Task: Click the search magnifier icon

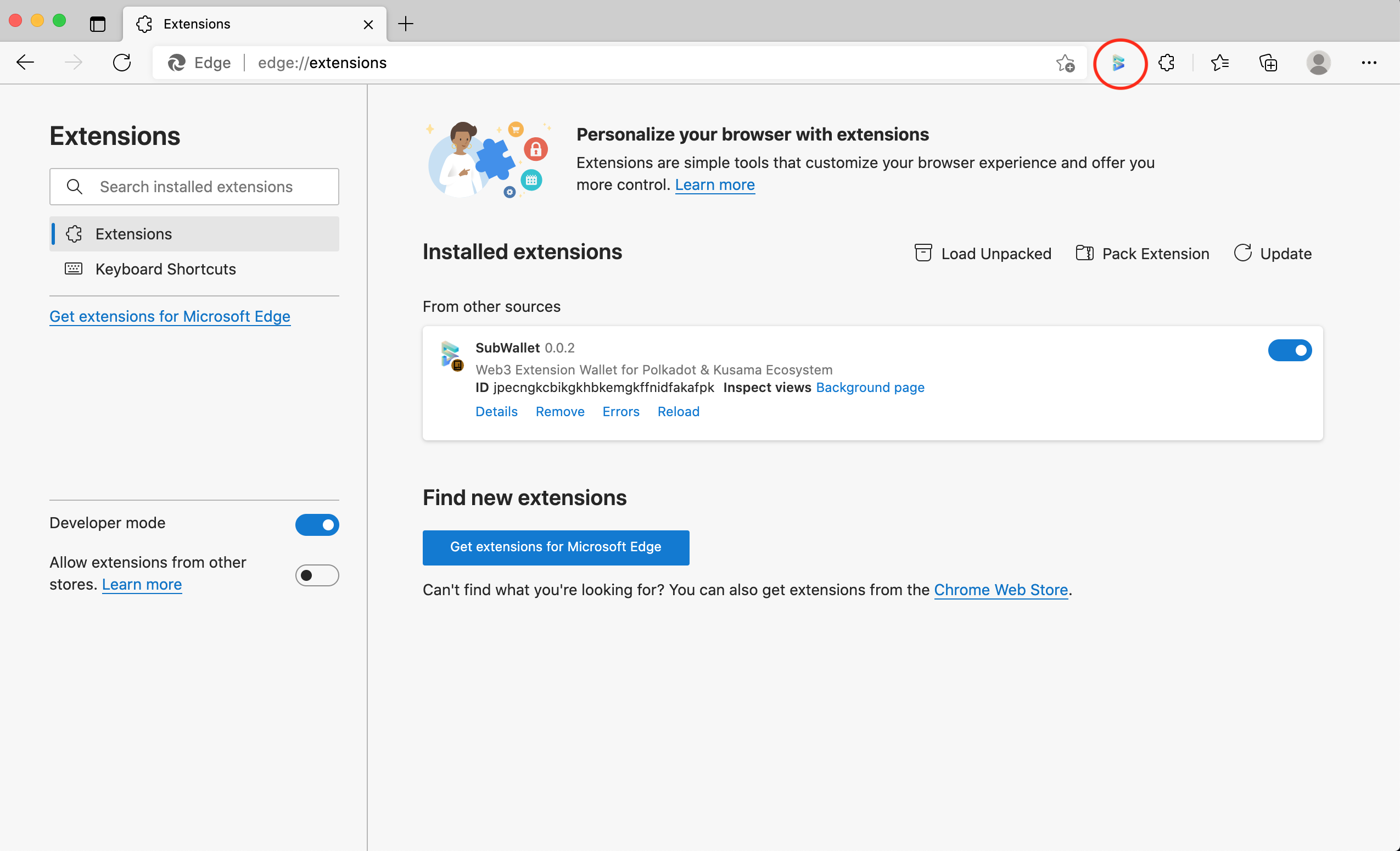Action: 75,186
